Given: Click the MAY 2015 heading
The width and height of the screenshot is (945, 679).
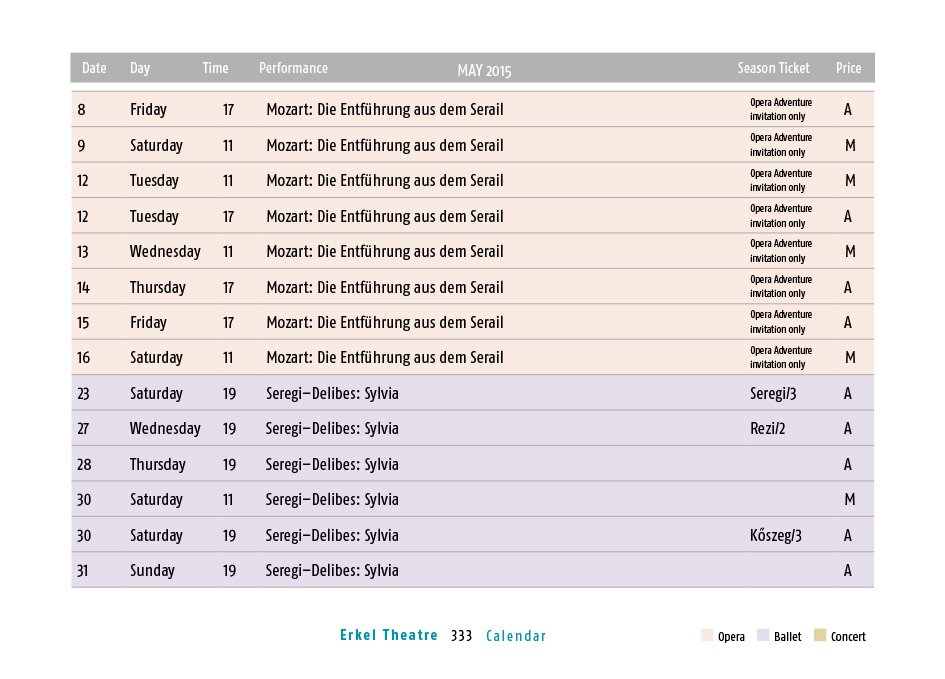Looking at the screenshot, I should pos(484,70).
